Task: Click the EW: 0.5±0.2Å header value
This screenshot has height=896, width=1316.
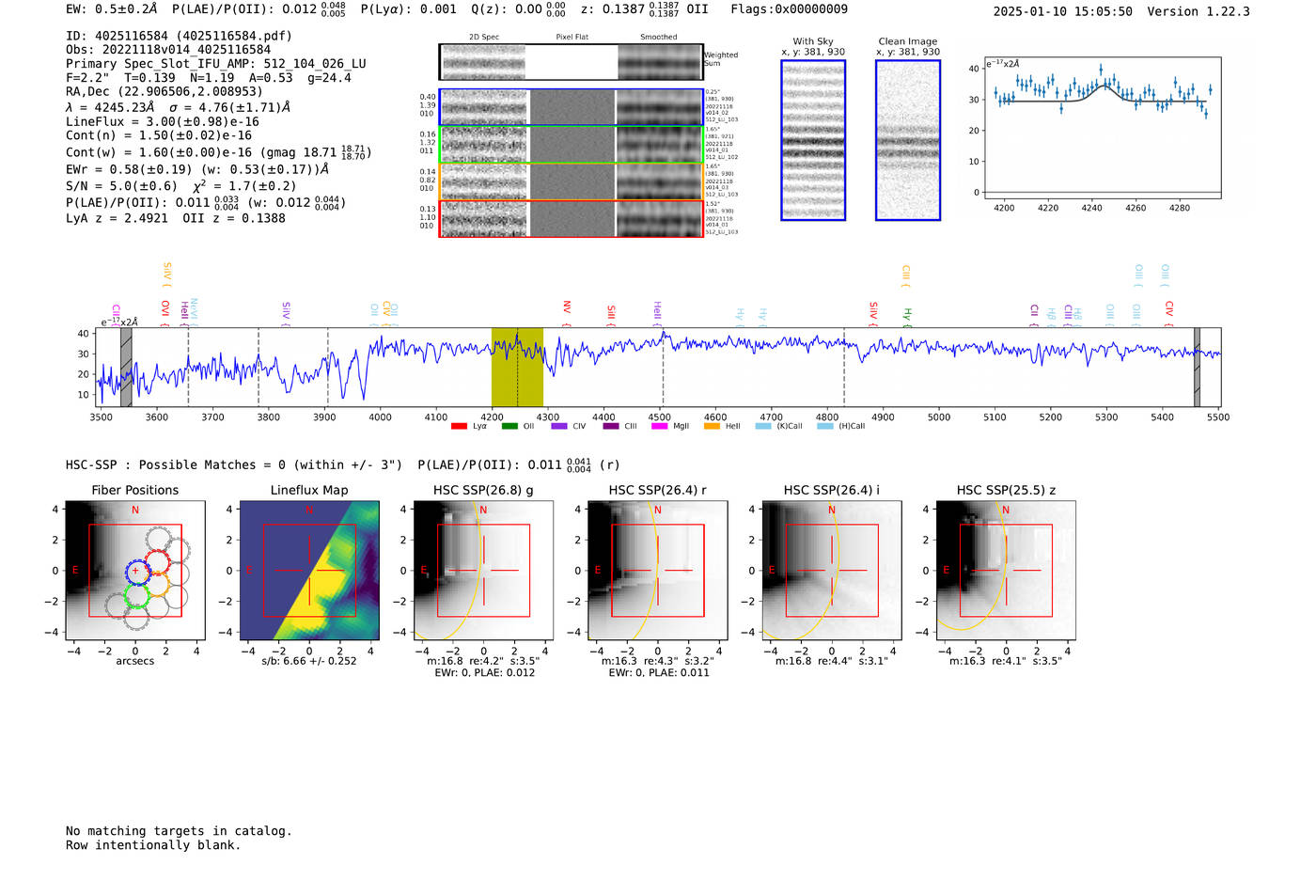Action: pyautogui.click(x=111, y=9)
